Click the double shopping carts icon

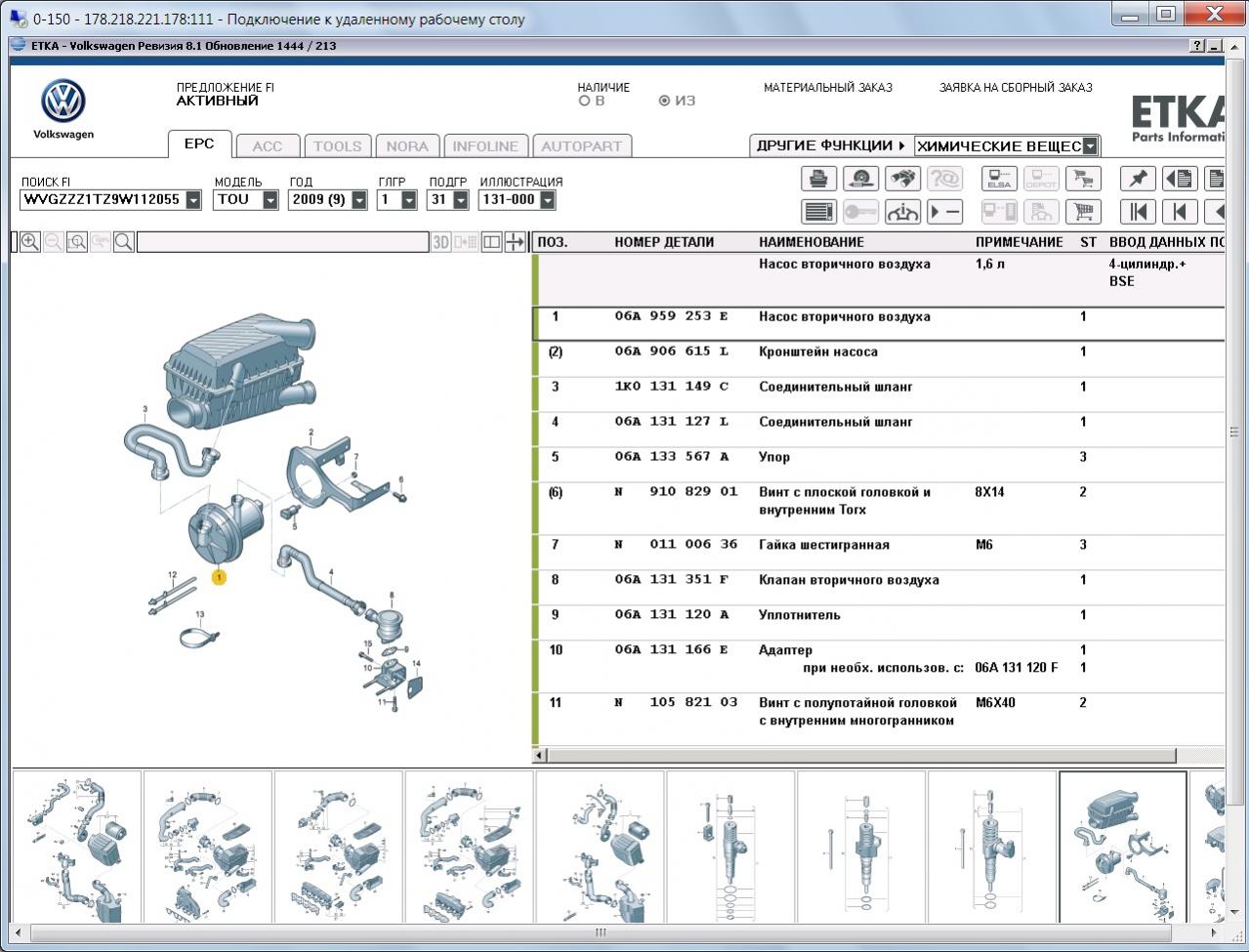(x=1083, y=179)
